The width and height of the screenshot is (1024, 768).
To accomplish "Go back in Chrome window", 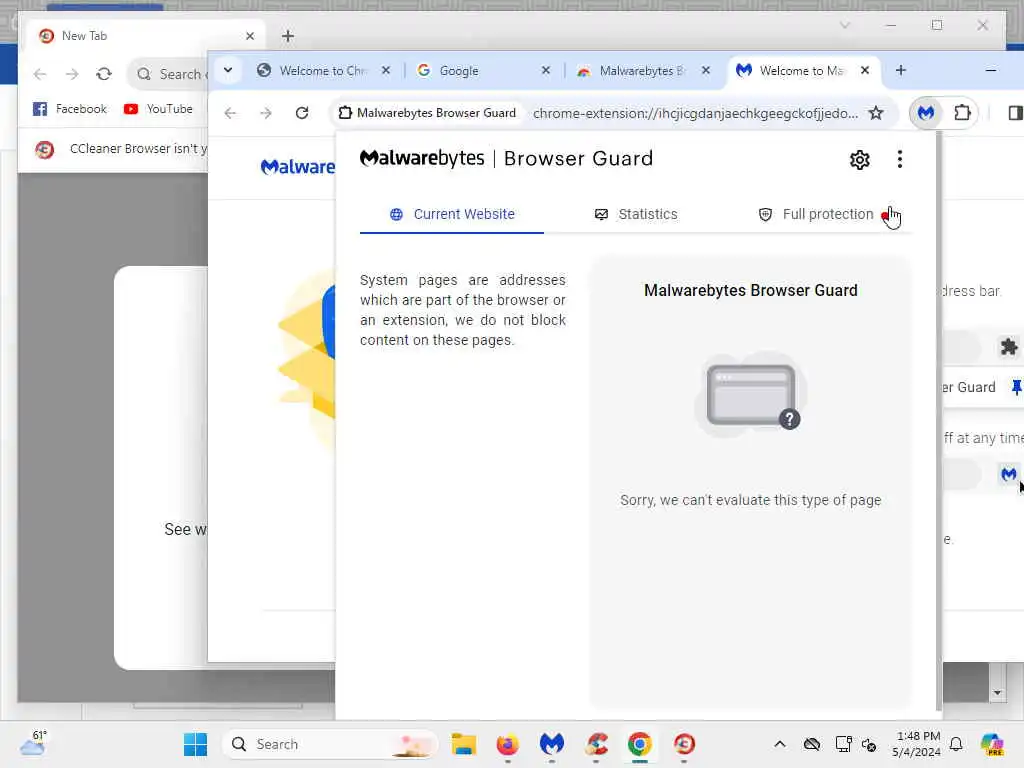I will pos(230,113).
